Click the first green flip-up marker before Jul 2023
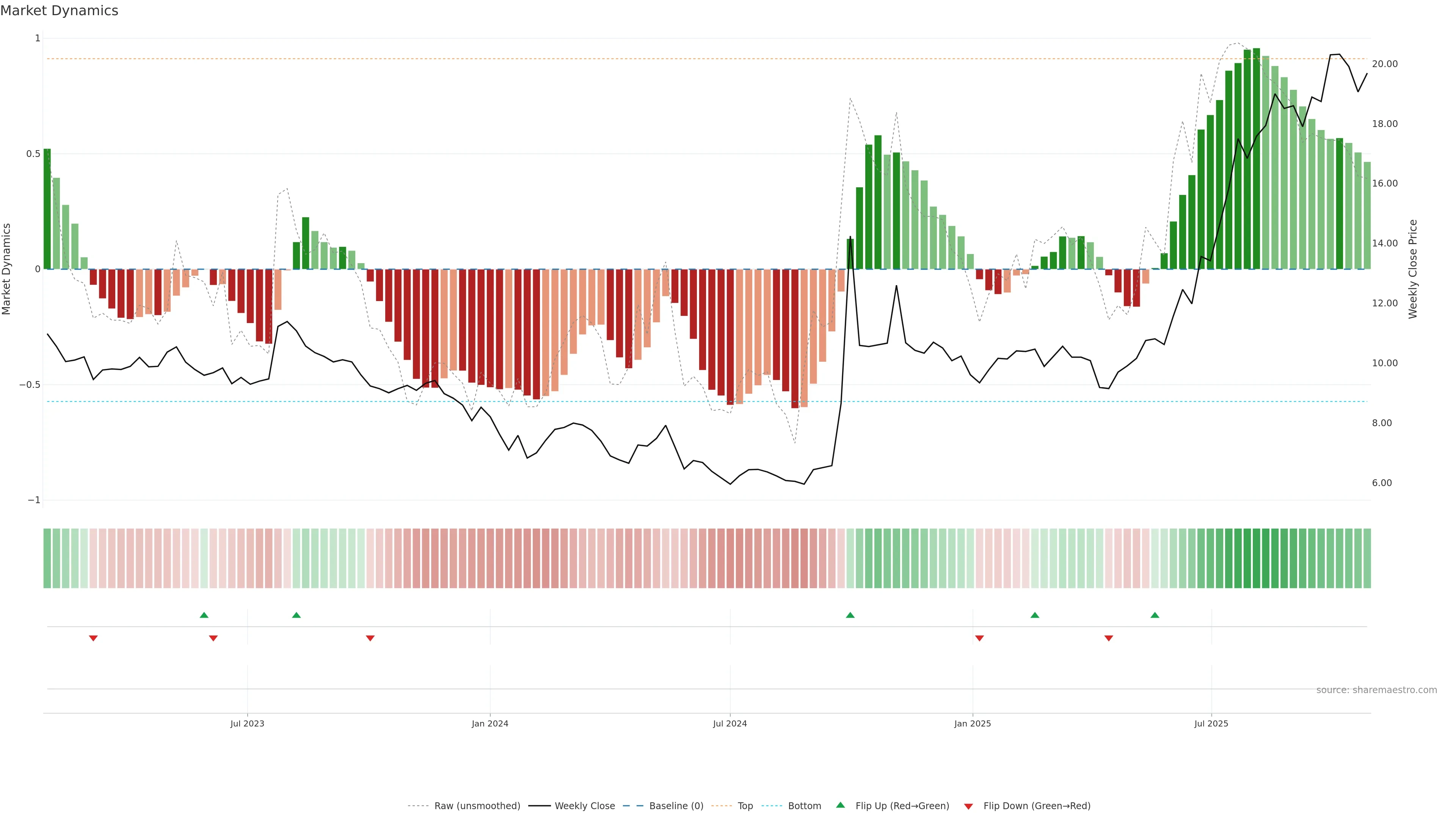Screen dimensions: 1456x819 204,615
